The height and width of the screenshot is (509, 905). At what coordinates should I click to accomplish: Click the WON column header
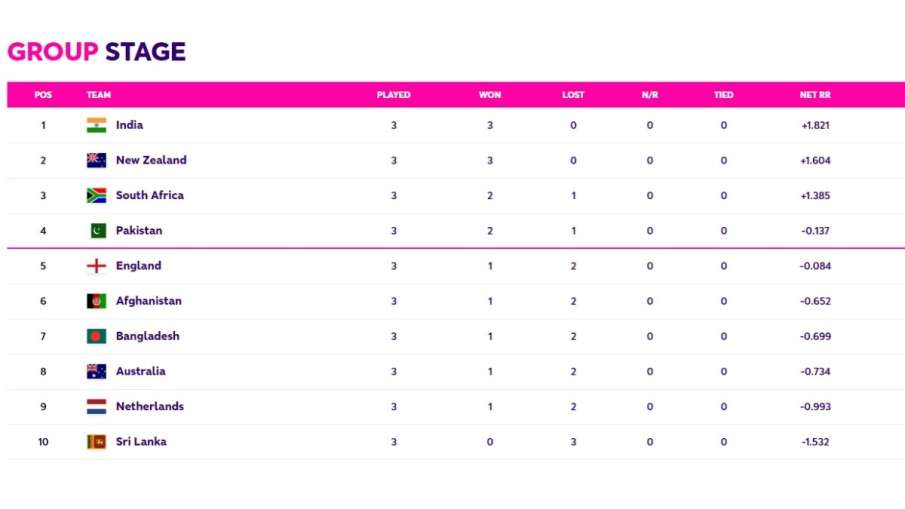(490, 95)
